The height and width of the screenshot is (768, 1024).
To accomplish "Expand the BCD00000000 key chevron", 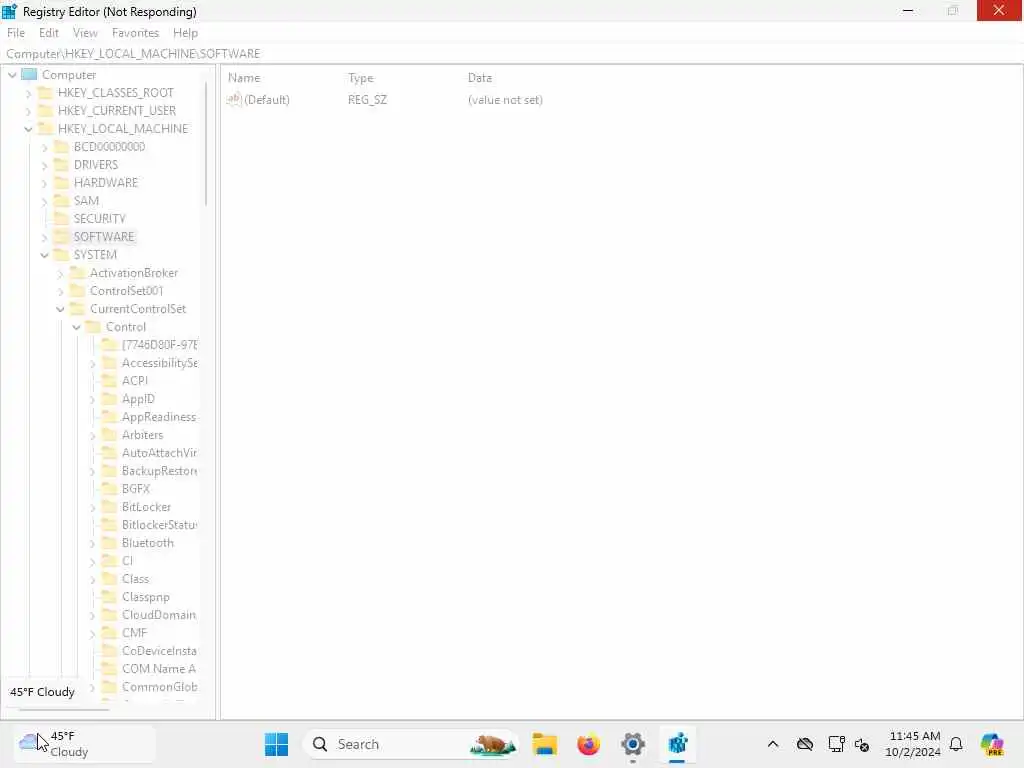I will coord(44,148).
